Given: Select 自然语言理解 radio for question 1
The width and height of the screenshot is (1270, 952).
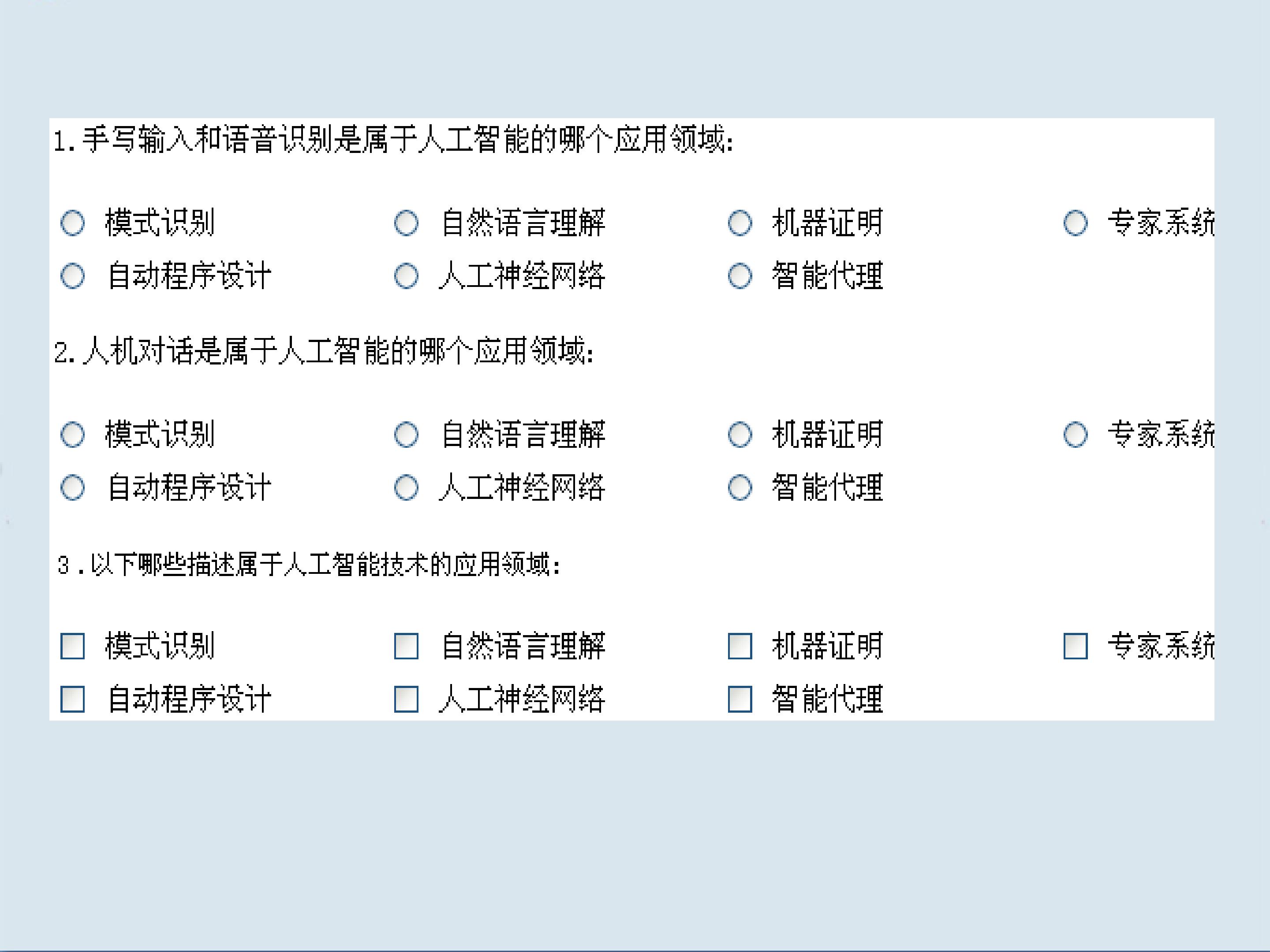Looking at the screenshot, I should point(406,223).
